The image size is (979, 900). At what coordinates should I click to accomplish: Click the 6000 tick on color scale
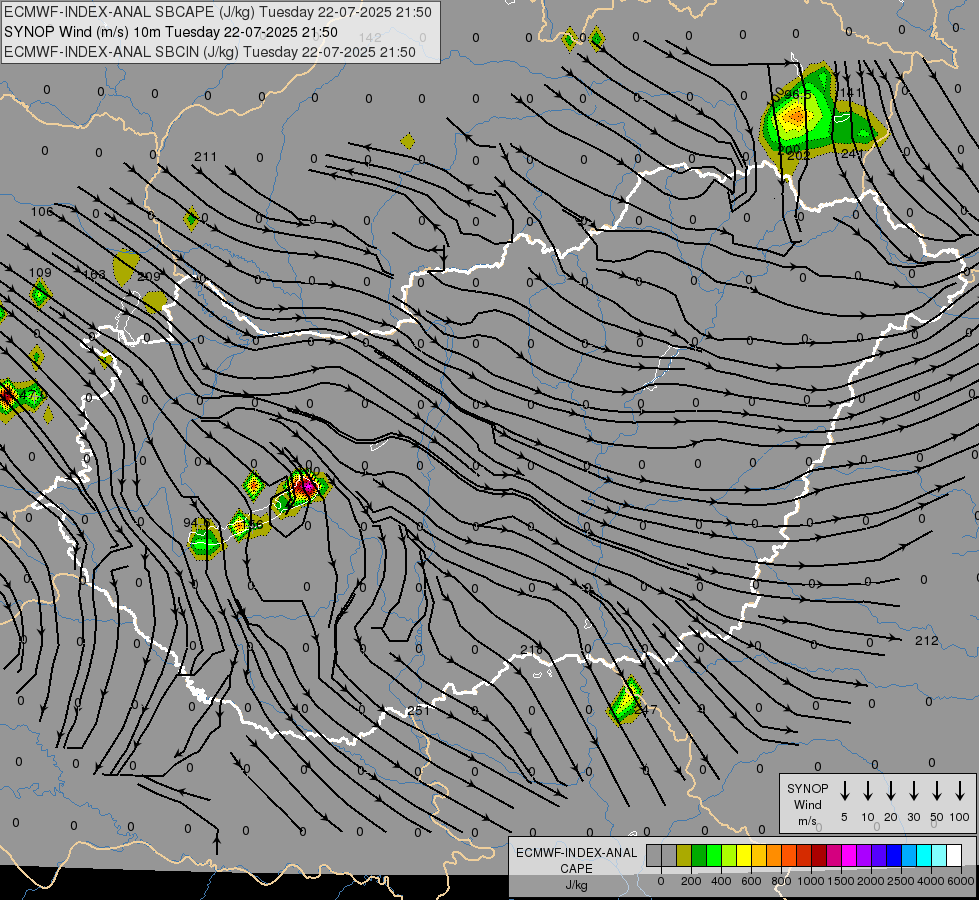961,881
